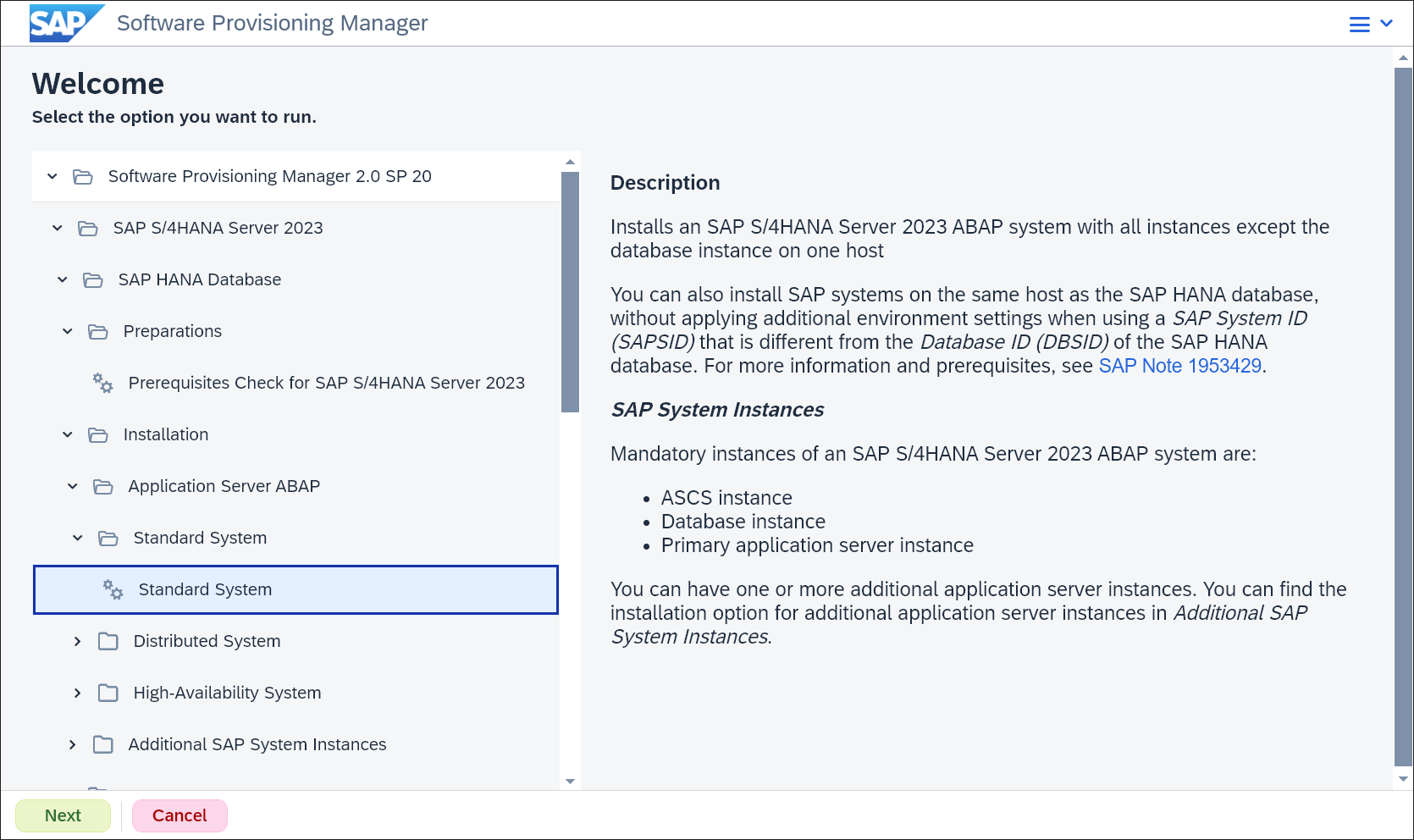Click the Database instance bullet text

tap(743, 522)
